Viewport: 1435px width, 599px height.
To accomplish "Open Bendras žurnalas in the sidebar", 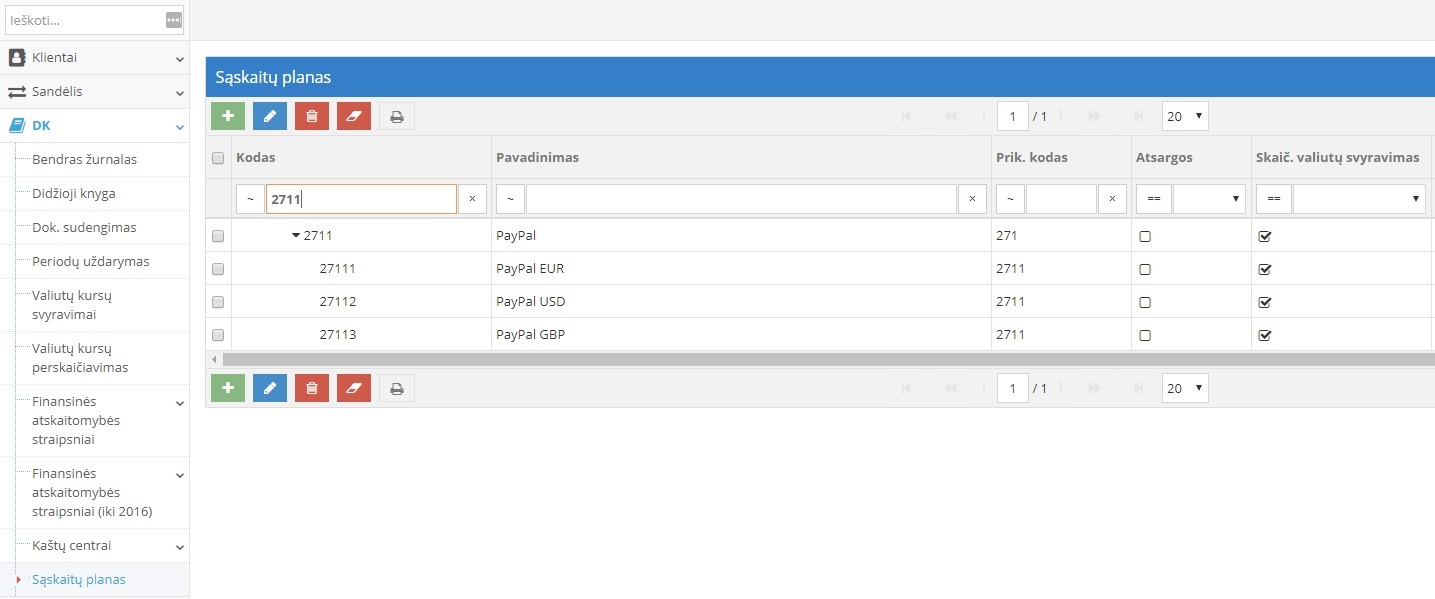I will pyautogui.click(x=85, y=160).
